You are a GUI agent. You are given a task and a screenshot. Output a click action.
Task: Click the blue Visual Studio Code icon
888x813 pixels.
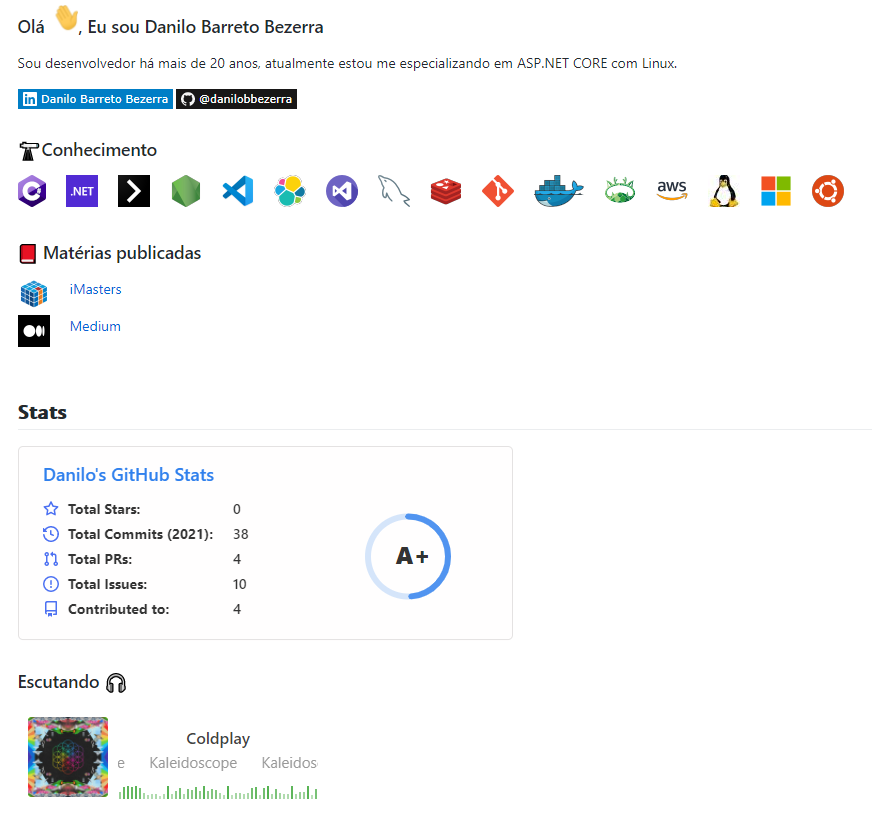click(238, 191)
